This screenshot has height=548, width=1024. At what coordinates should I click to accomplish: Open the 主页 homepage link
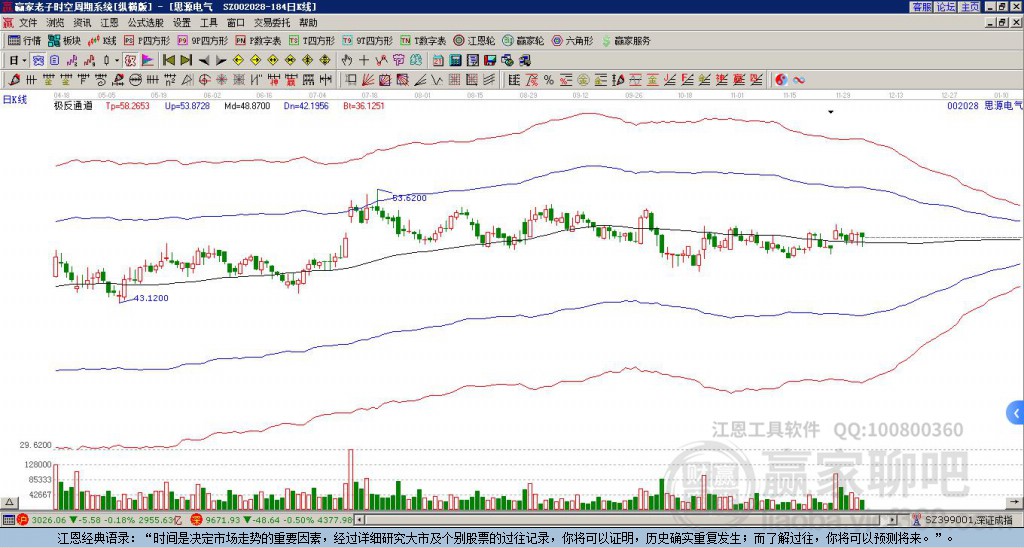[x=969, y=7]
